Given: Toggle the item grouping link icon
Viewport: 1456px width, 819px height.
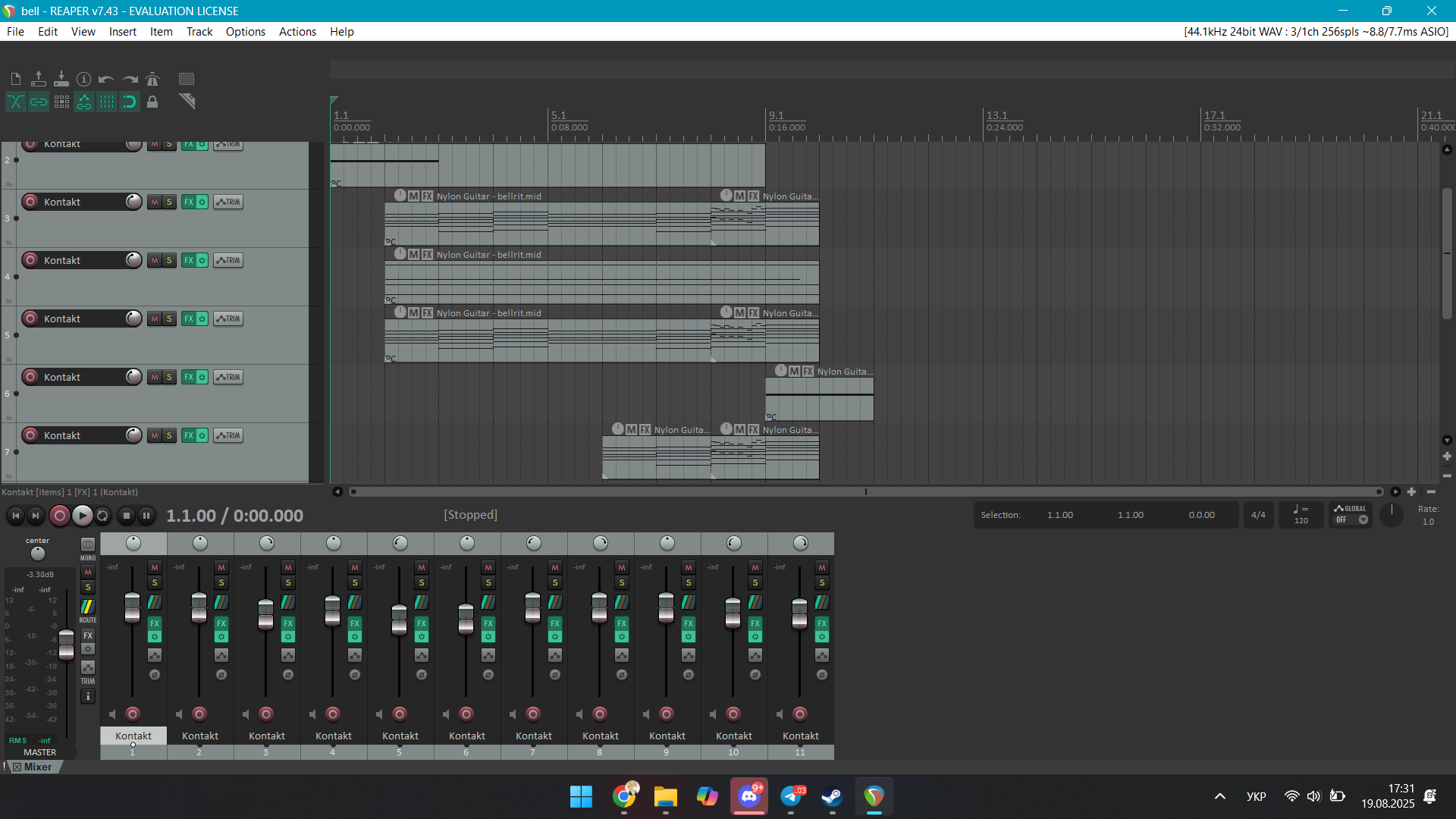Looking at the screenshot, I should point(38,102).
